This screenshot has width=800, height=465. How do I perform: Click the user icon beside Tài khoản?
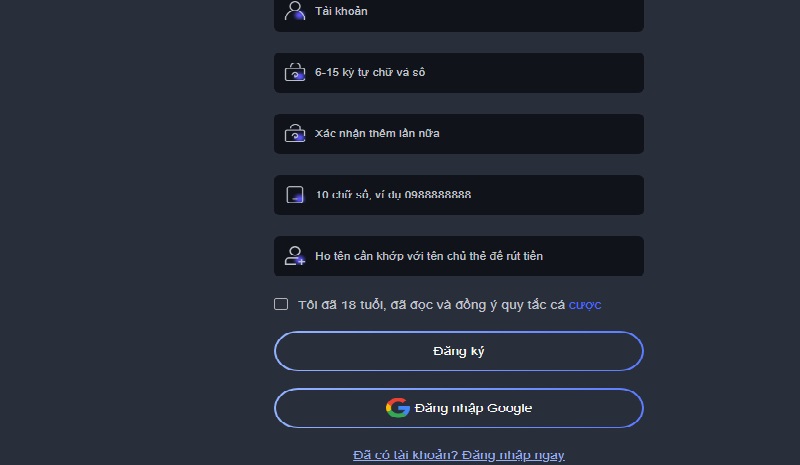point(294,11)
